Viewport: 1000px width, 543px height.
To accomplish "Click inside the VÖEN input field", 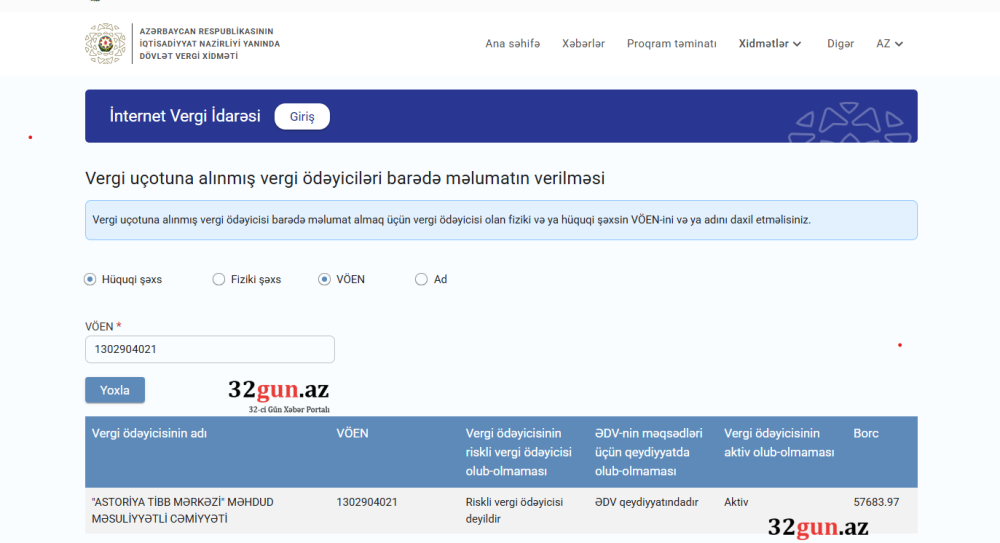I will pos(210,349).
